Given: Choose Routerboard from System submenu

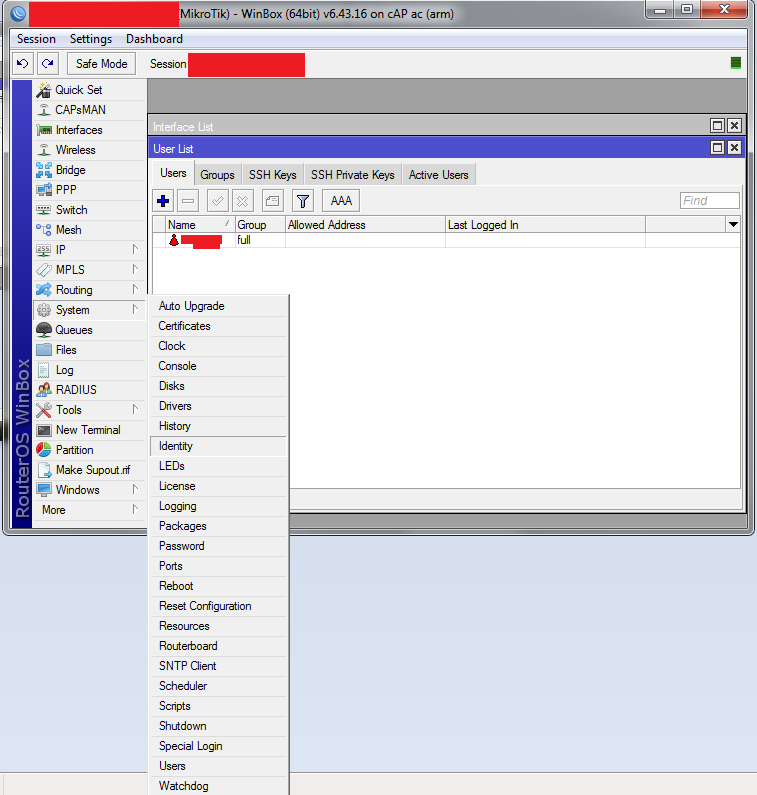Looking at the screenshot, I should click(219, 646).
